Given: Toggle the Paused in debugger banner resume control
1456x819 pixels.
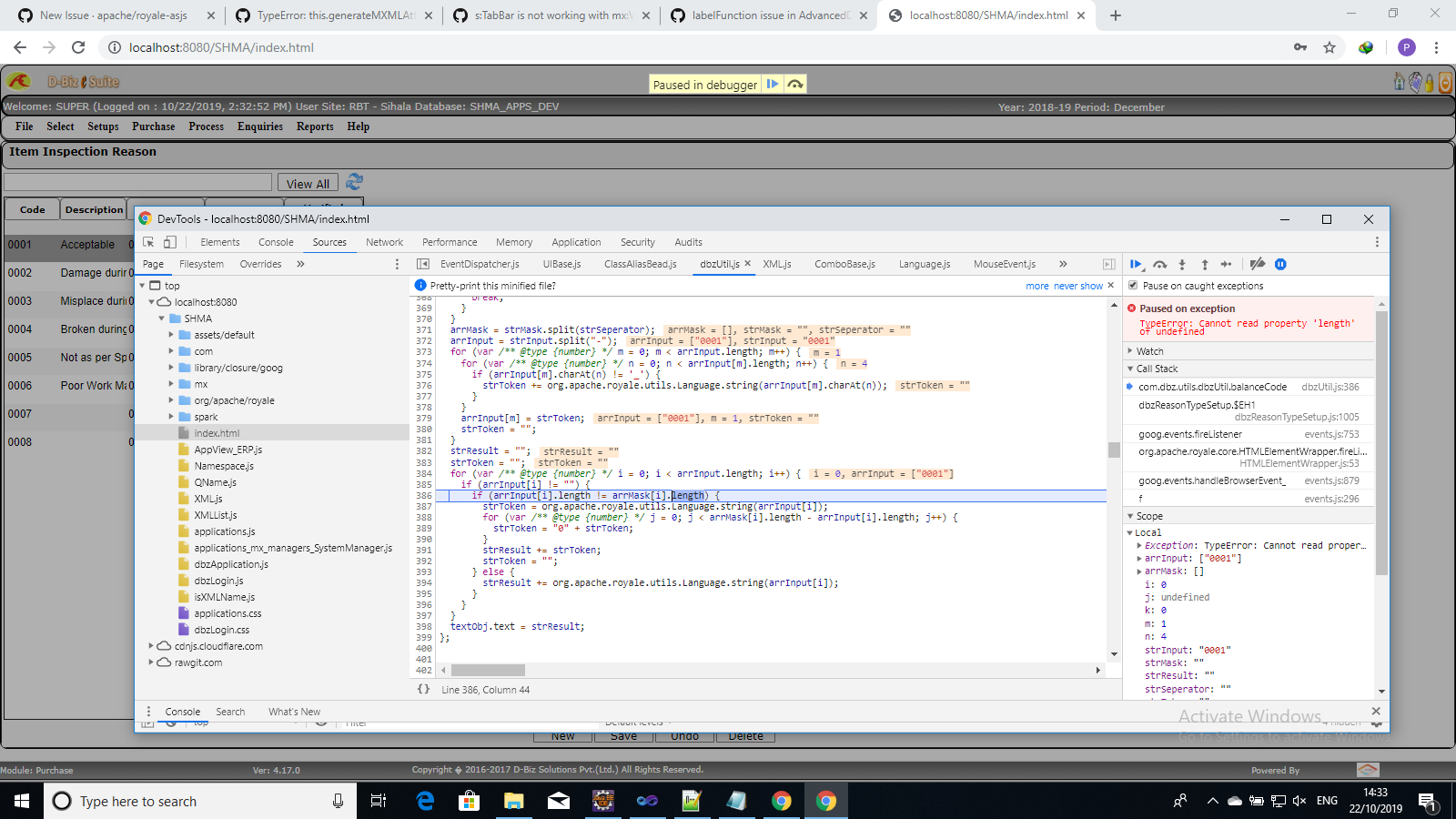Looking at the screenshot, I should 773,83.
